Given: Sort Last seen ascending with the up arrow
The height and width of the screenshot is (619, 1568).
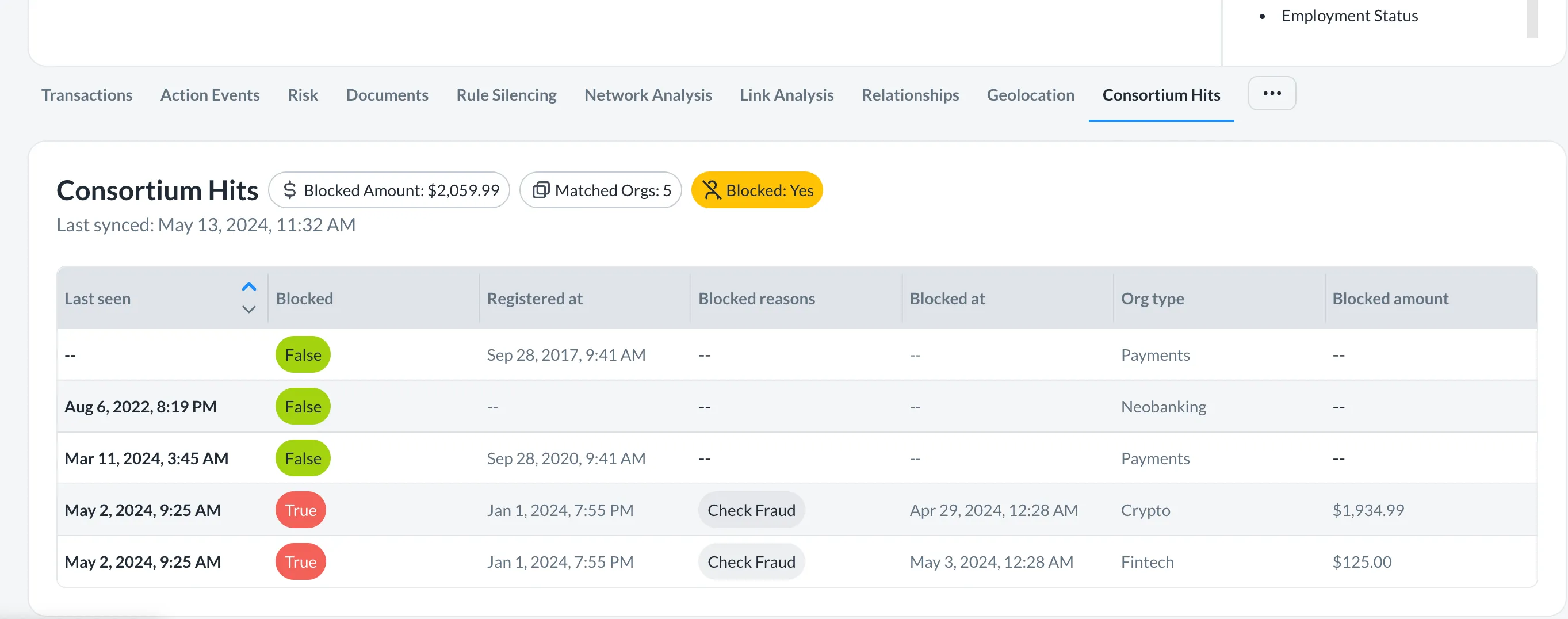Looking at the screenshot, I should coord(249,286).
